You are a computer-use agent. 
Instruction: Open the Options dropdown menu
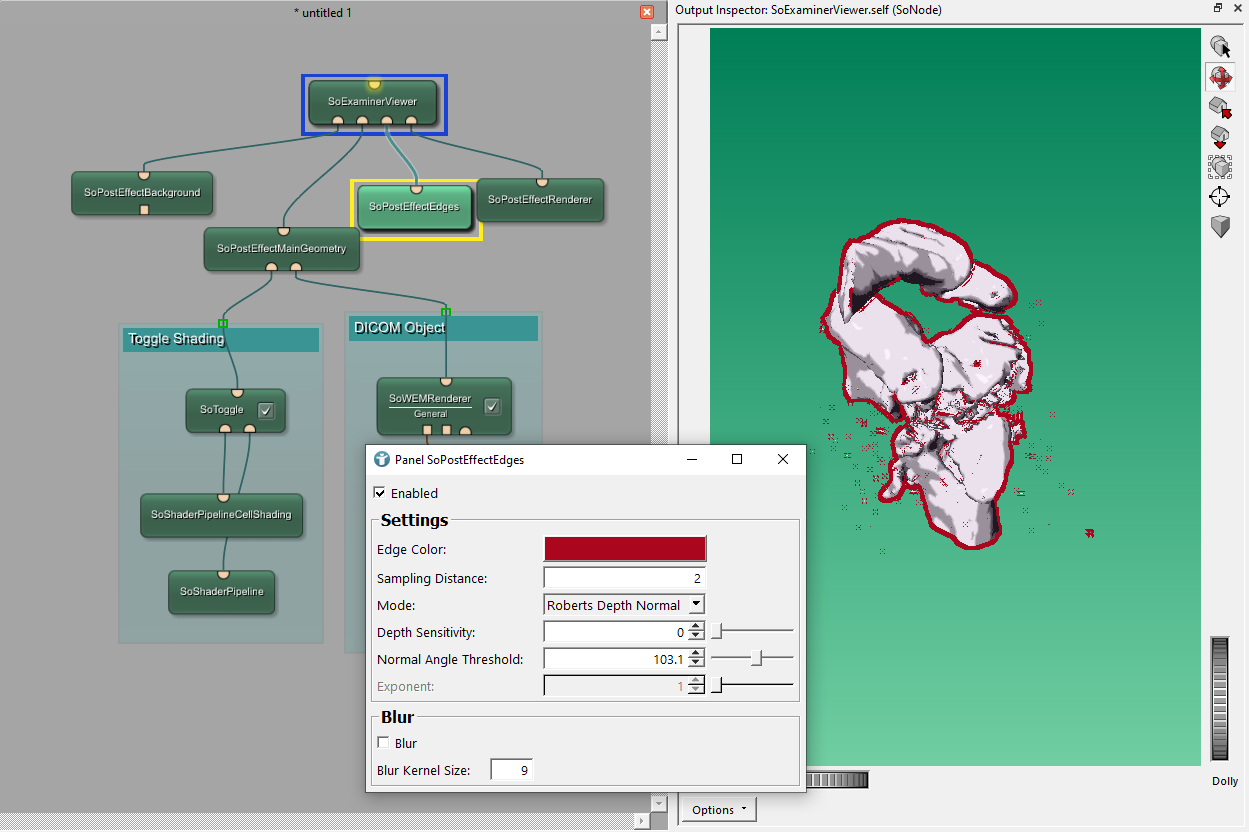point(719,810)
